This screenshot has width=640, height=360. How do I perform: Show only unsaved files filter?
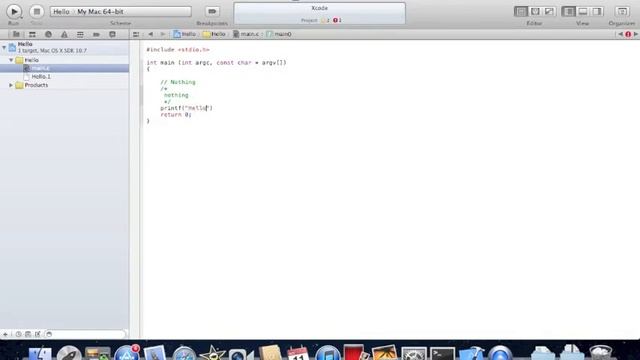pyautogui.click(x=38, y=334)
